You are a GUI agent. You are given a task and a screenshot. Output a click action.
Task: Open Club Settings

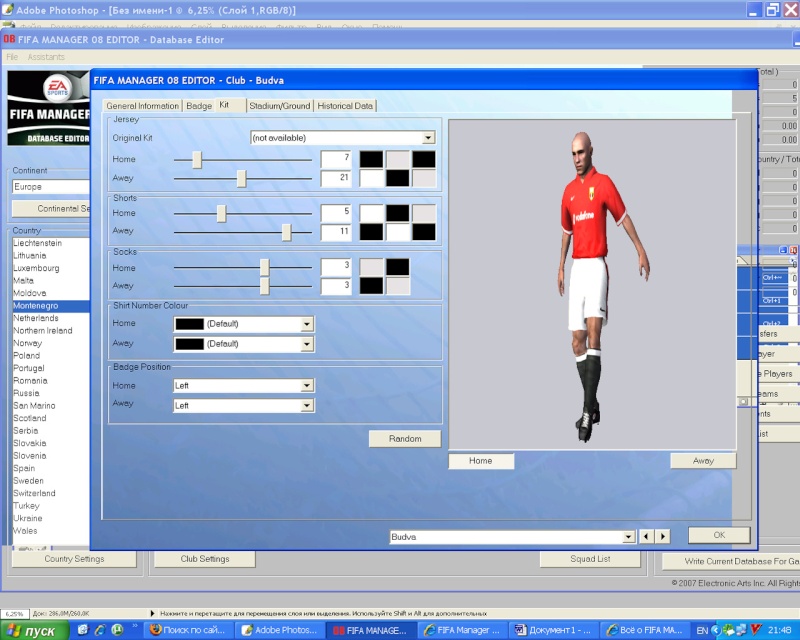[205, 559]
